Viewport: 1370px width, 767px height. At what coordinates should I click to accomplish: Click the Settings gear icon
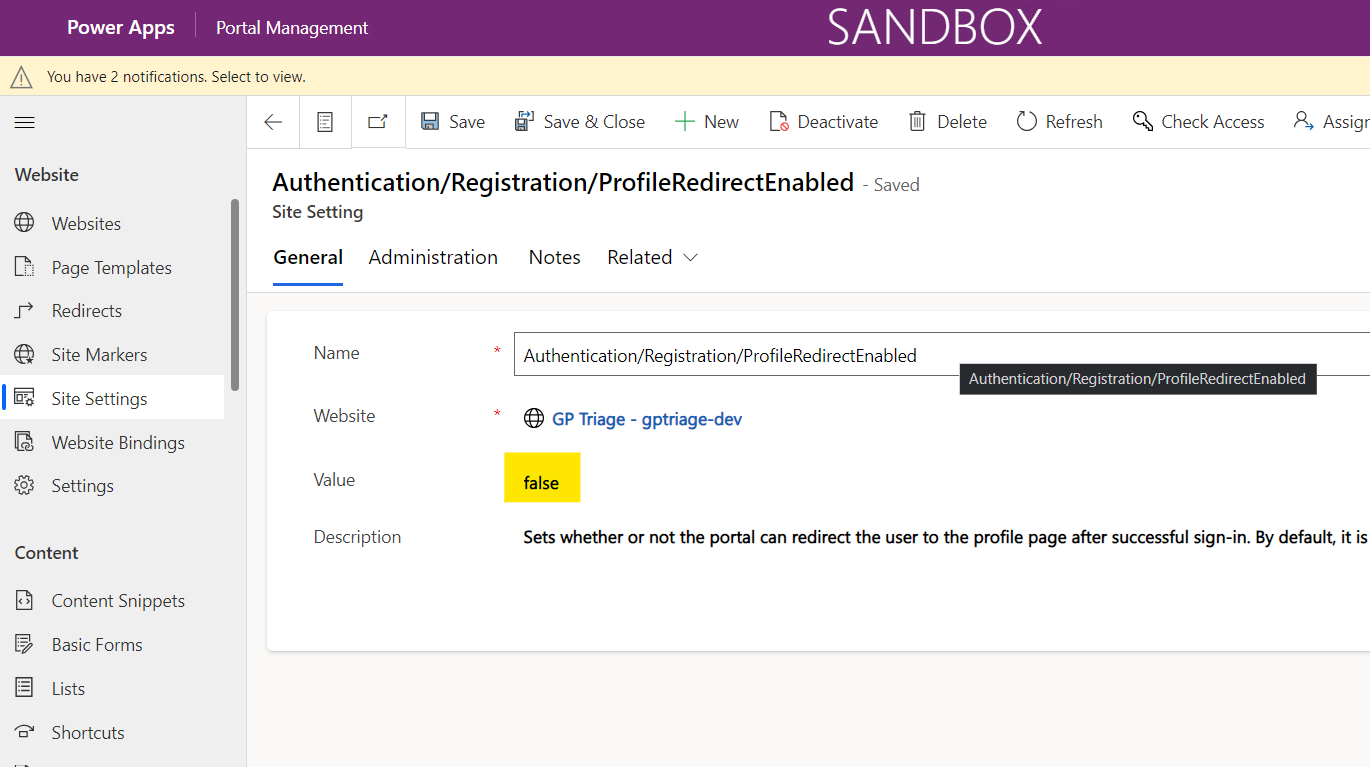coord(24,486)
